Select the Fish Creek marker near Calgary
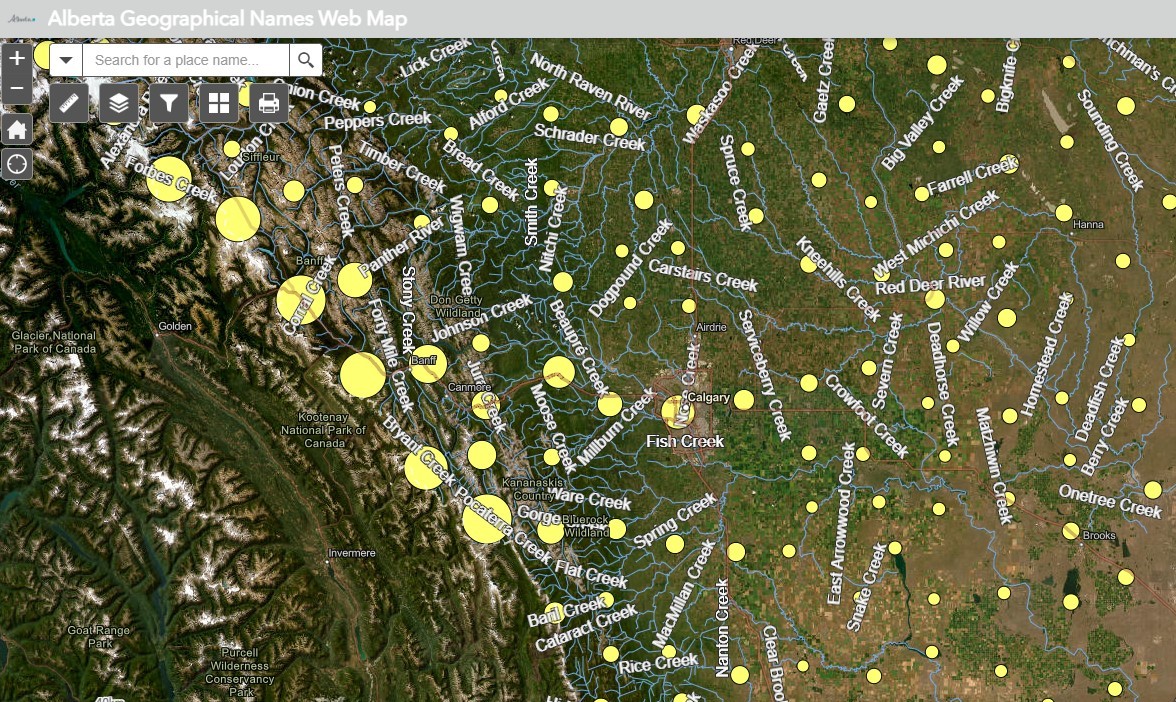 (x=678, y=411)
